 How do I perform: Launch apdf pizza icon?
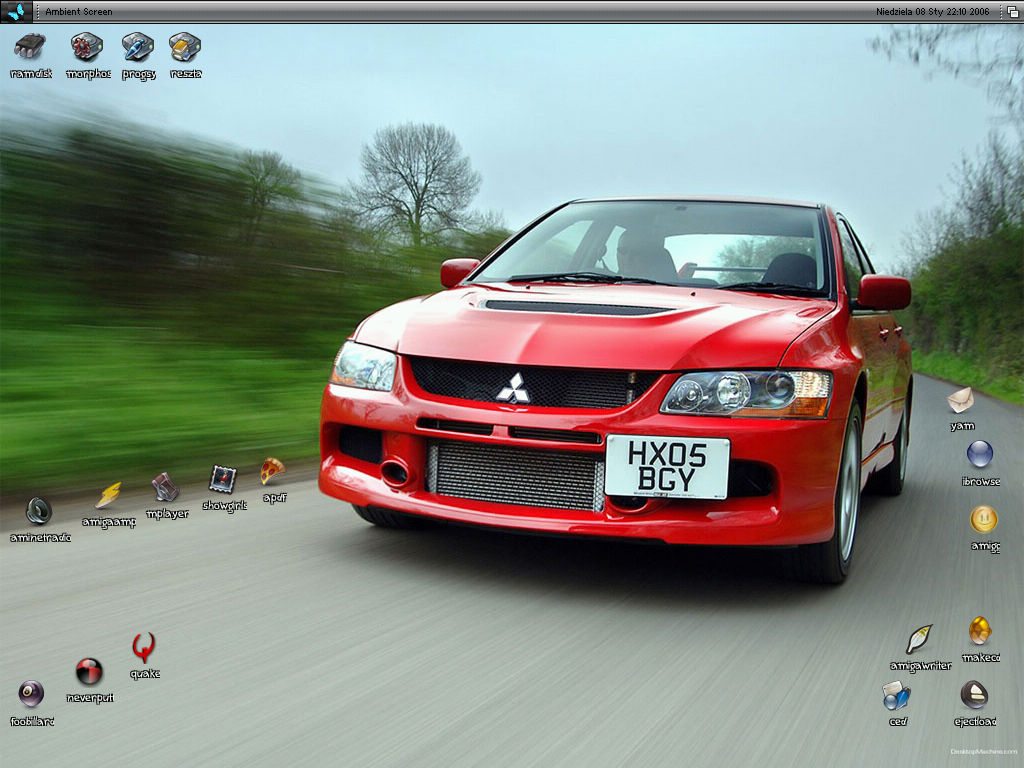[x=273, y=471]
